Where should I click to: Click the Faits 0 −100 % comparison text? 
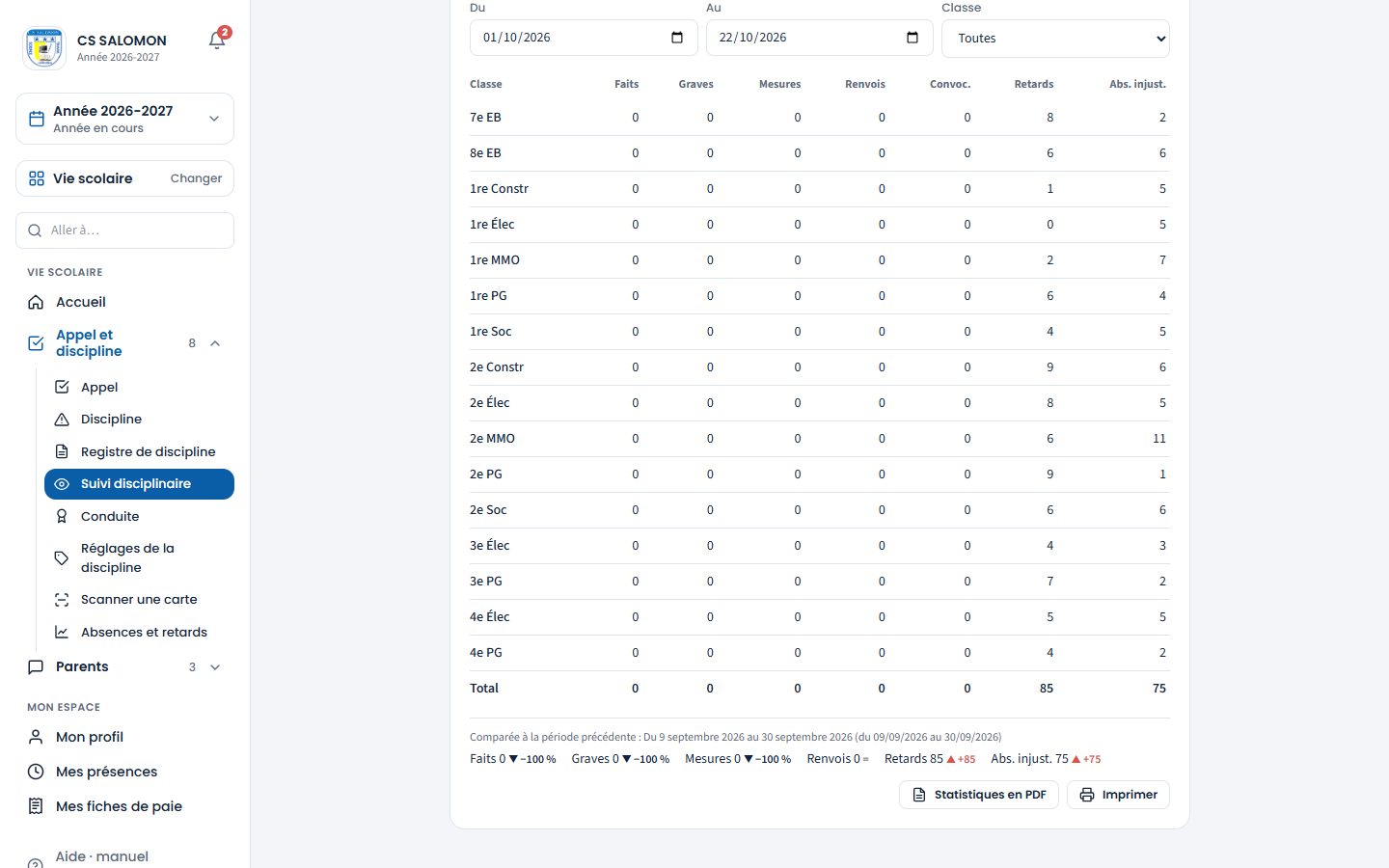[513, 759]
